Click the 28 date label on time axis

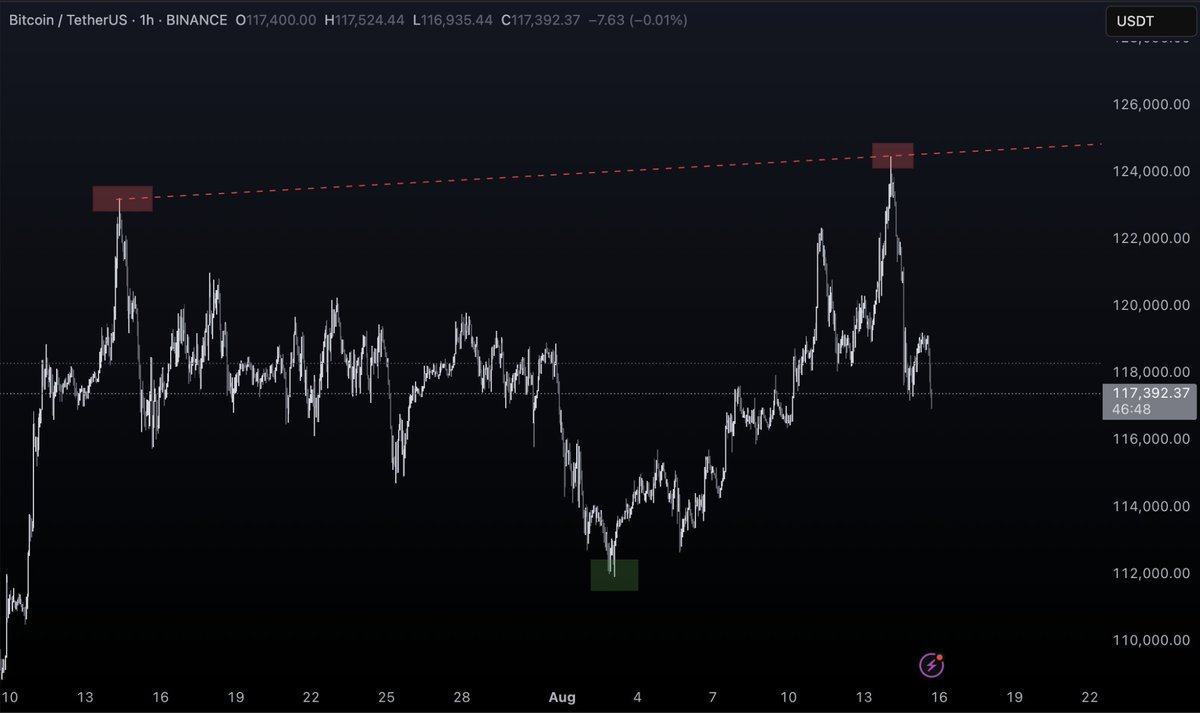click(x=462, y=697)
